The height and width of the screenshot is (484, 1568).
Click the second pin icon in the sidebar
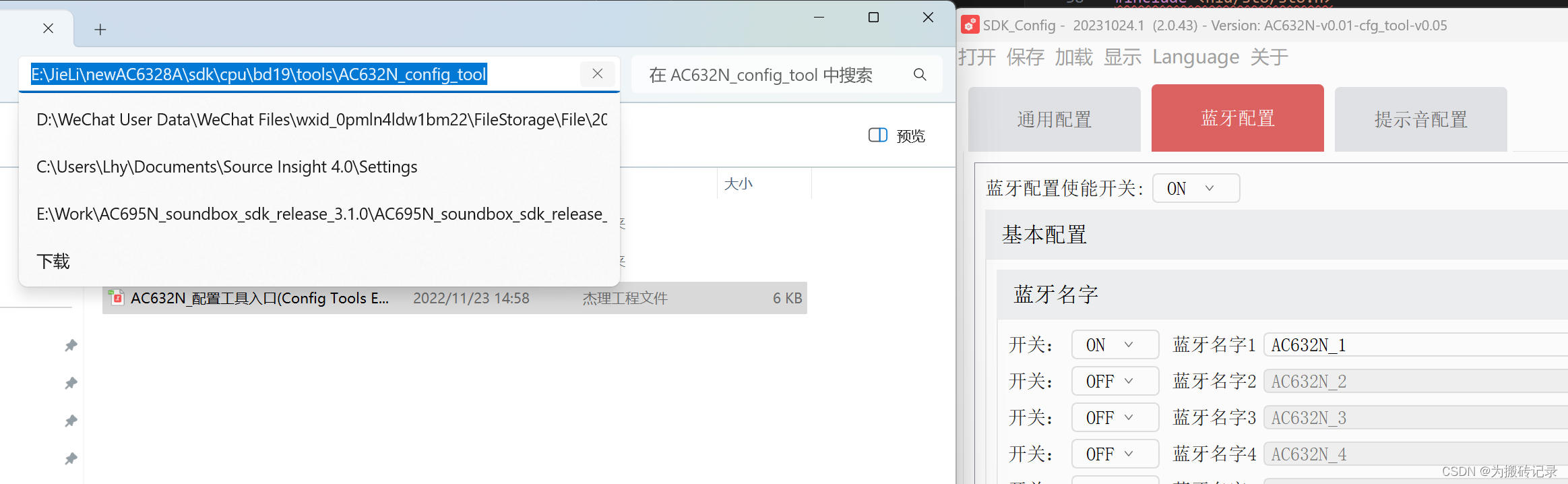tap(71, 383)
